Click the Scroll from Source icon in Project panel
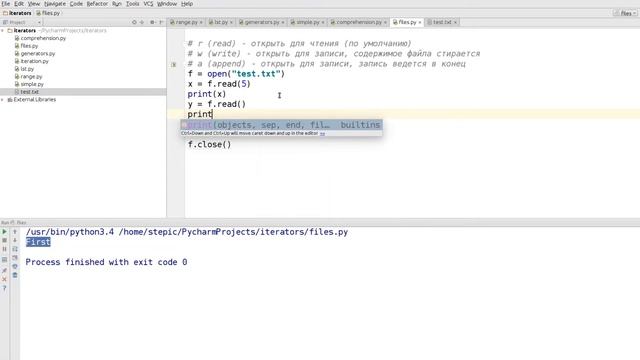Image resolution: width=640 pixels, height=360 pixels. pyautogui.click(x=134, y=22)
